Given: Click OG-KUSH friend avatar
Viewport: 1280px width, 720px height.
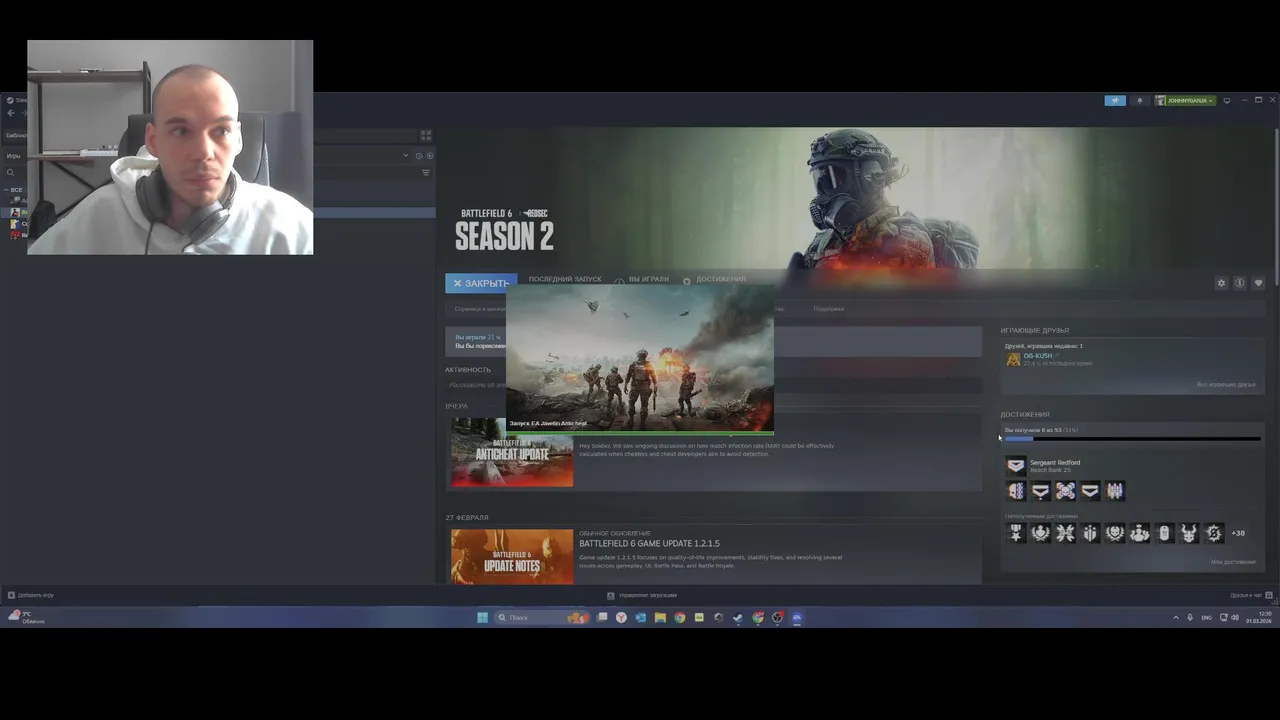Looking at the screenshot, I should (1013, 359).
